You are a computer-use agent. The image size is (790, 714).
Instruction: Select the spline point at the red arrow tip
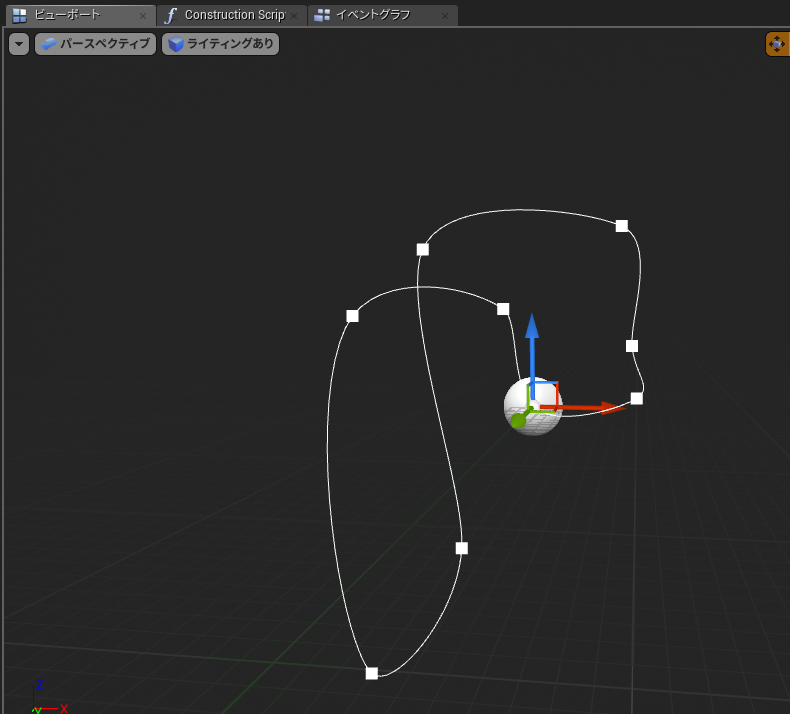click(637, 399)
